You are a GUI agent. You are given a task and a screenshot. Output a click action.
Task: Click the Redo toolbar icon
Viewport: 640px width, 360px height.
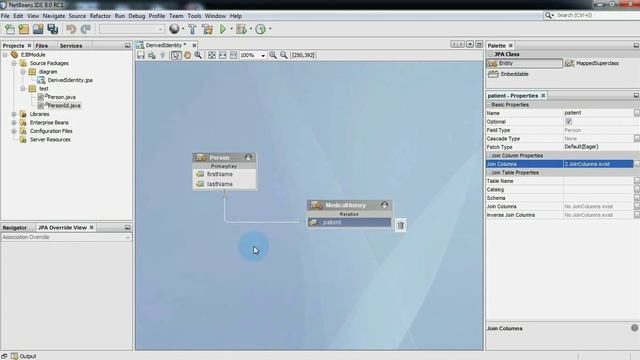coord(86,29)
